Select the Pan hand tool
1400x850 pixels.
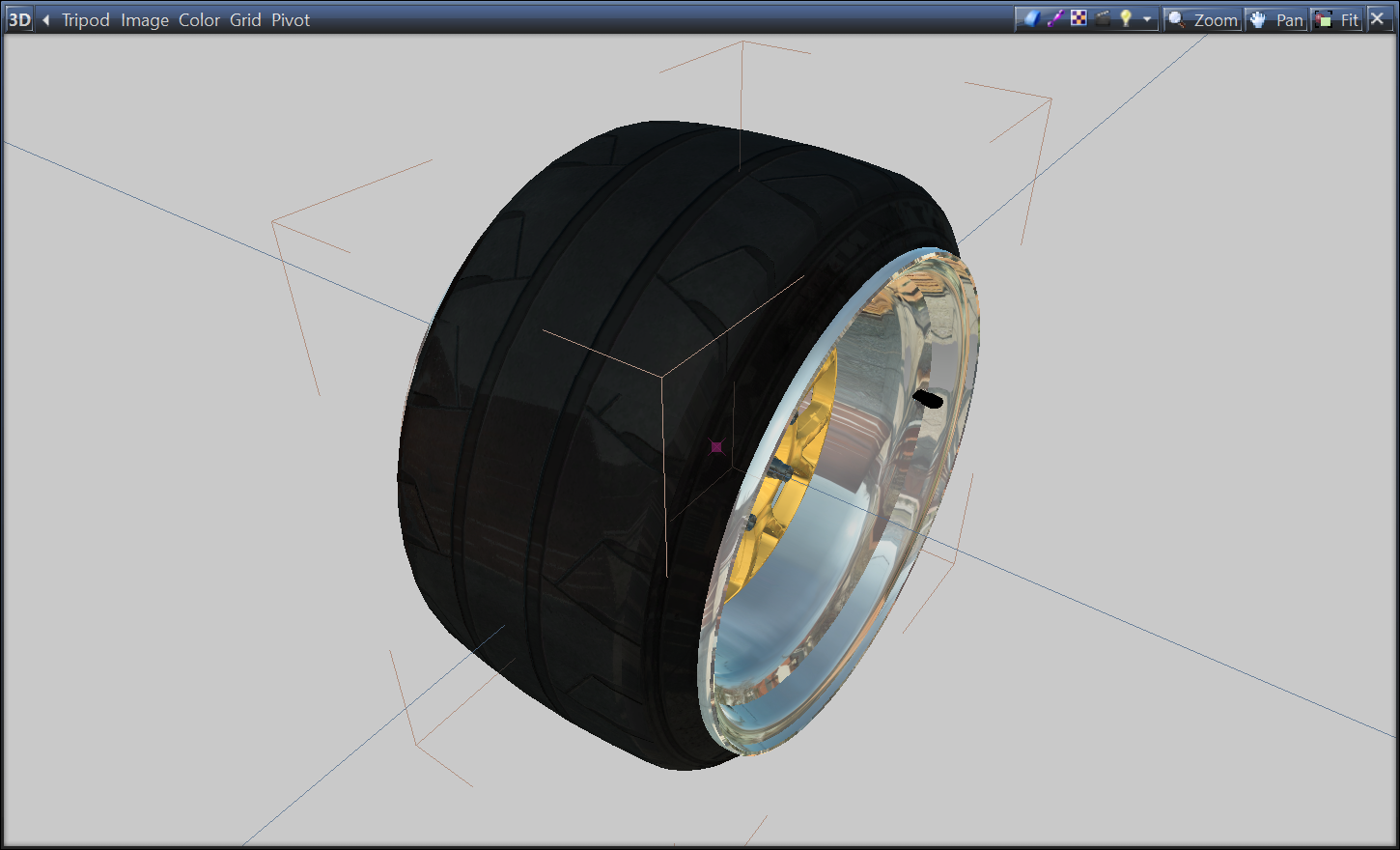tap(1275, 19)
